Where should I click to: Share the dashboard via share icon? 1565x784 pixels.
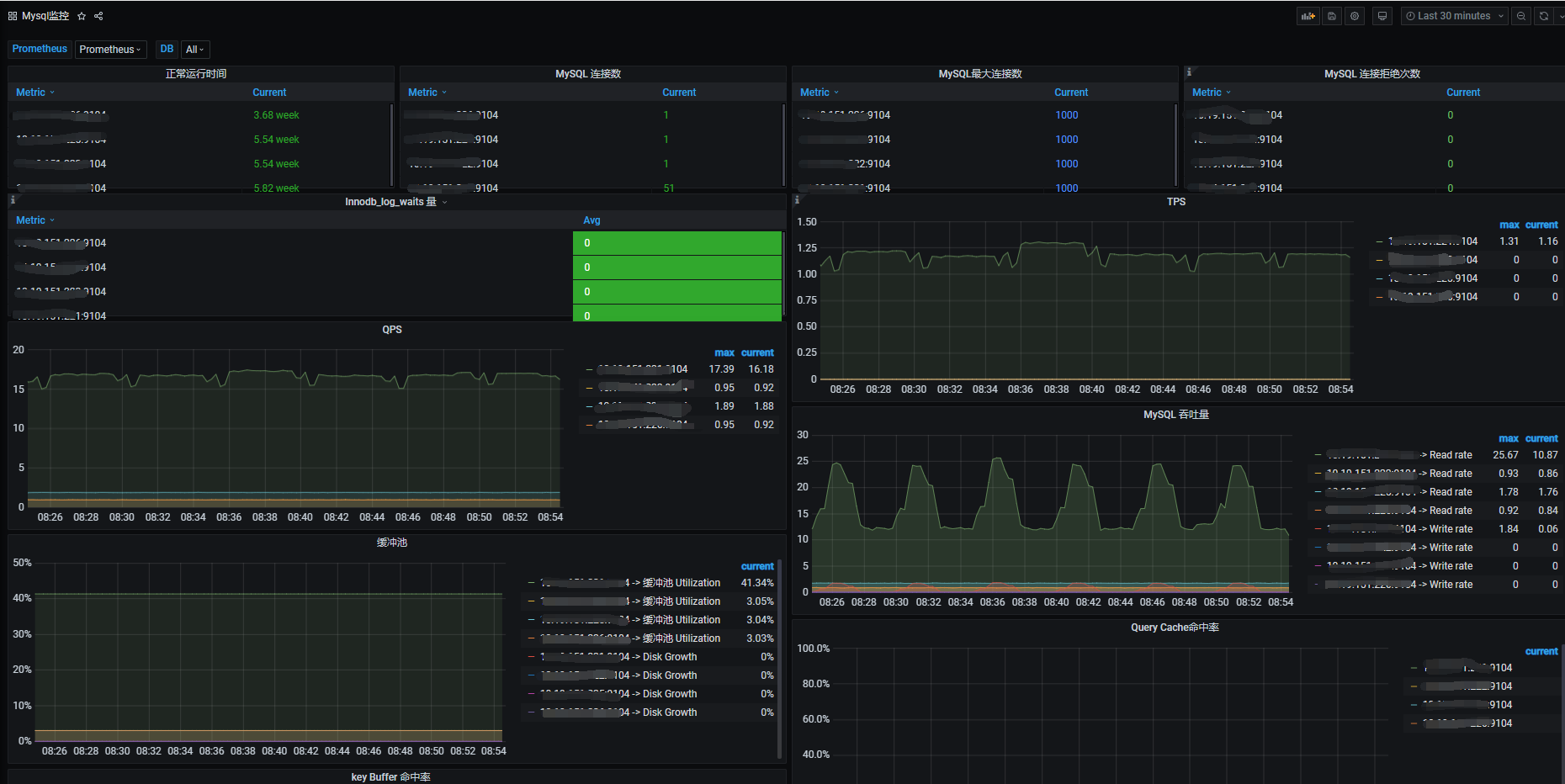pyautogui.click(x=98, y=16)
